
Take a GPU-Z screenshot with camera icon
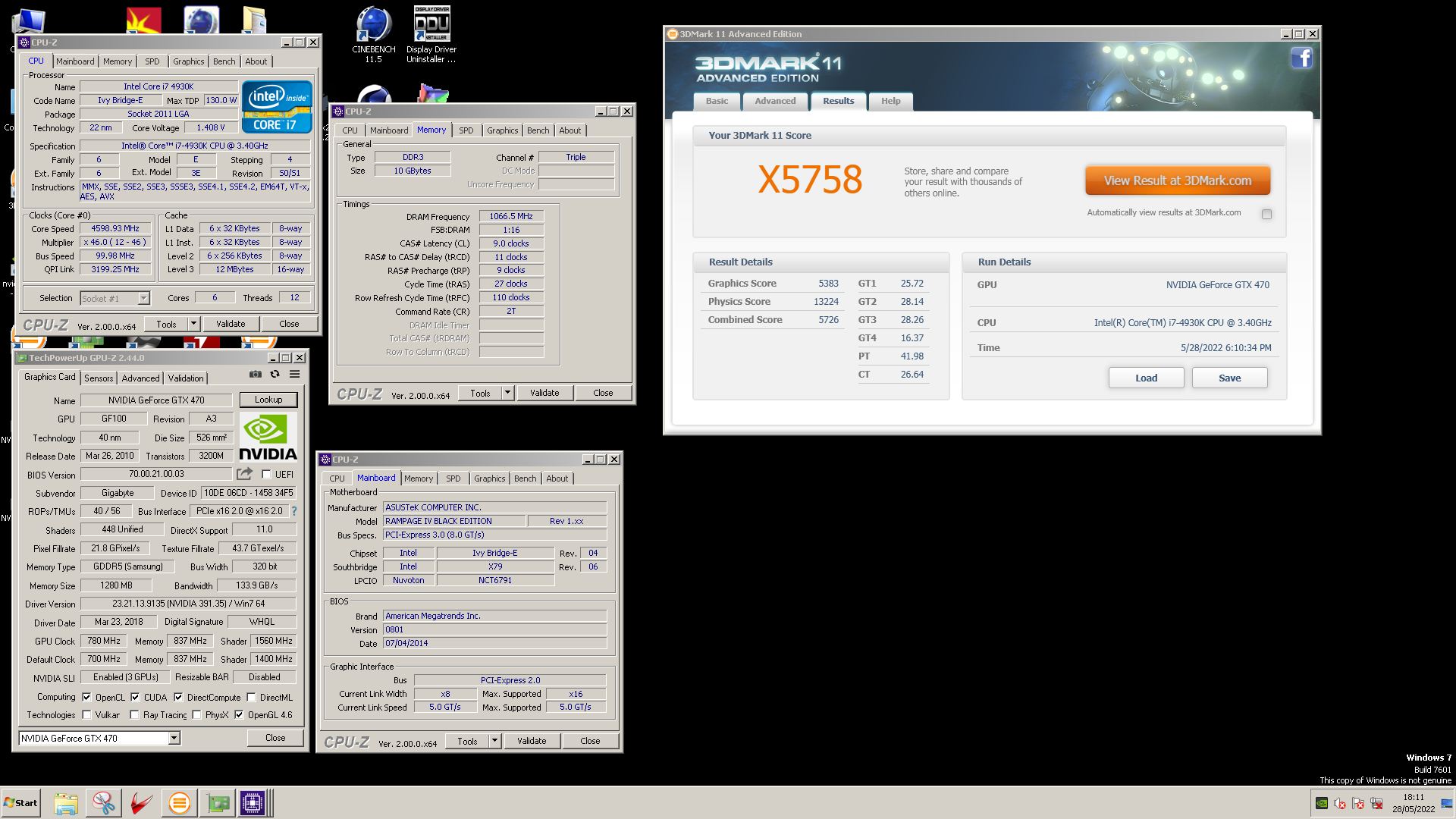tap(256, 374)
